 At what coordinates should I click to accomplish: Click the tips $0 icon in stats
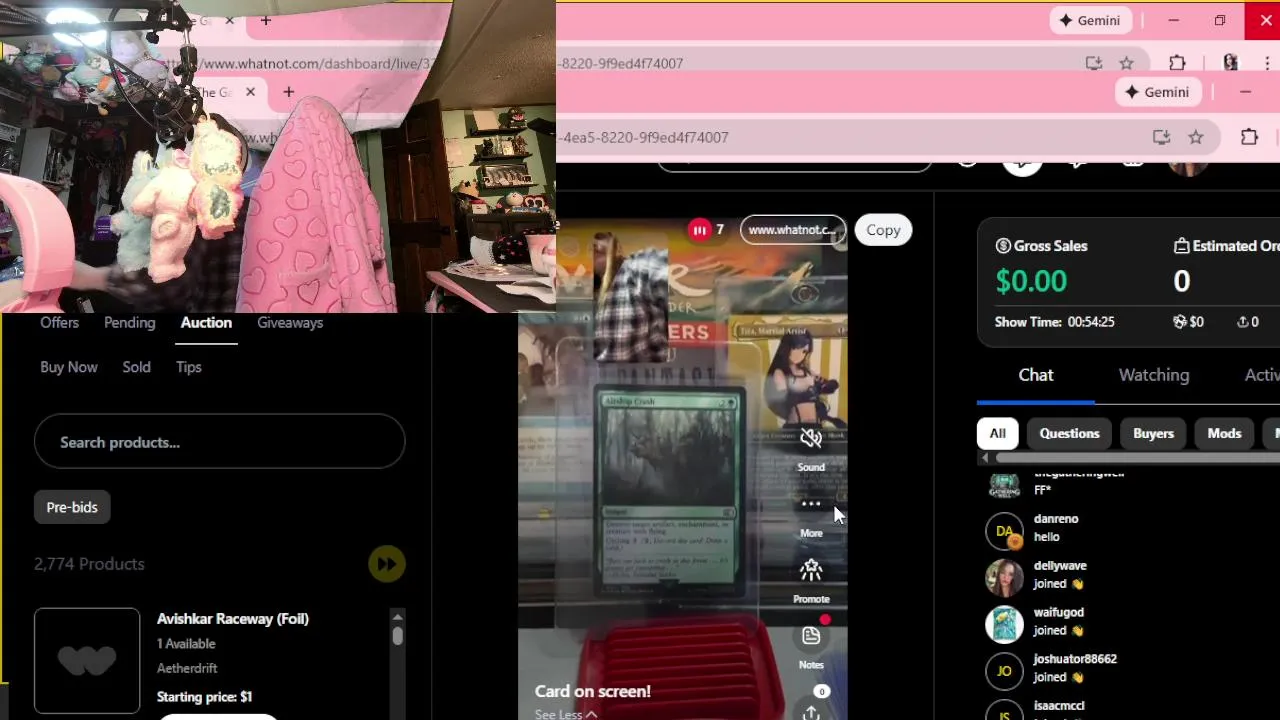pyautogui.click(x=1180, y=322)
